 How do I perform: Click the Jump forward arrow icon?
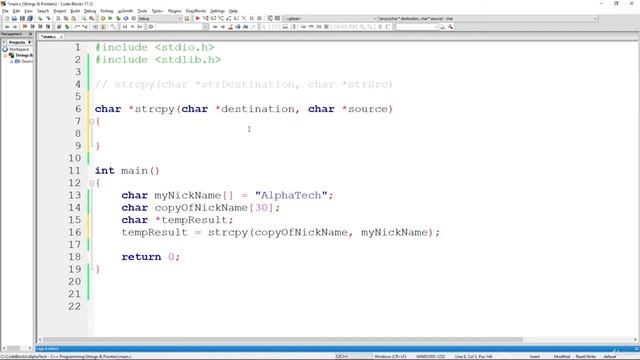tap(15, 27)
